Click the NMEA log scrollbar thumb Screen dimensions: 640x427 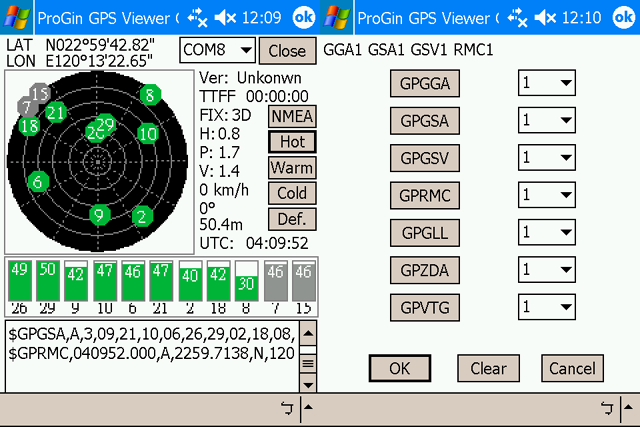point(308,363)
